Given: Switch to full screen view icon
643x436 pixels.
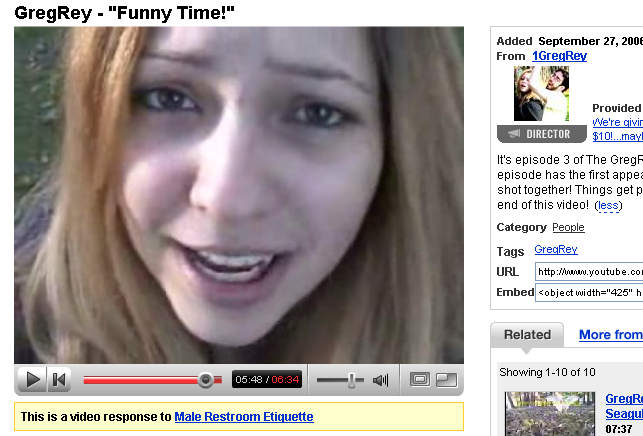Looking at the screenshot, I should (447, 380).
